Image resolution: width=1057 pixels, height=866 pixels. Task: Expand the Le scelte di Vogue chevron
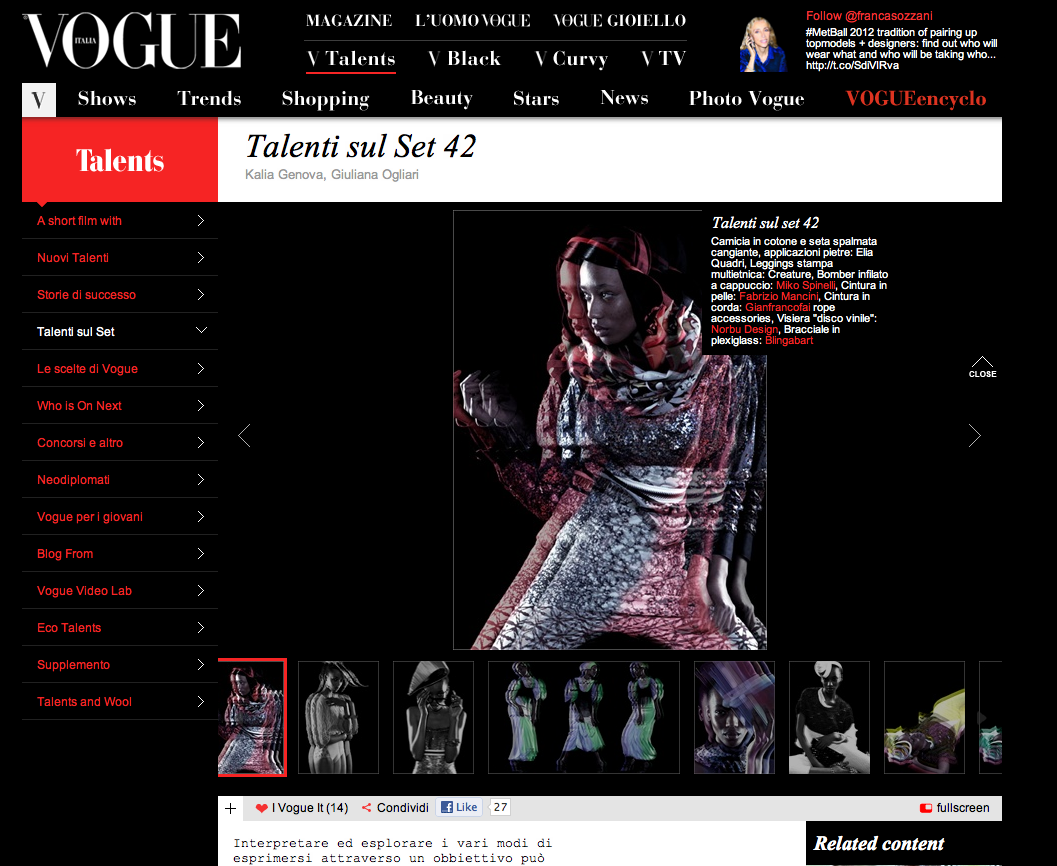pyautogui.click(x=200, y=369)
